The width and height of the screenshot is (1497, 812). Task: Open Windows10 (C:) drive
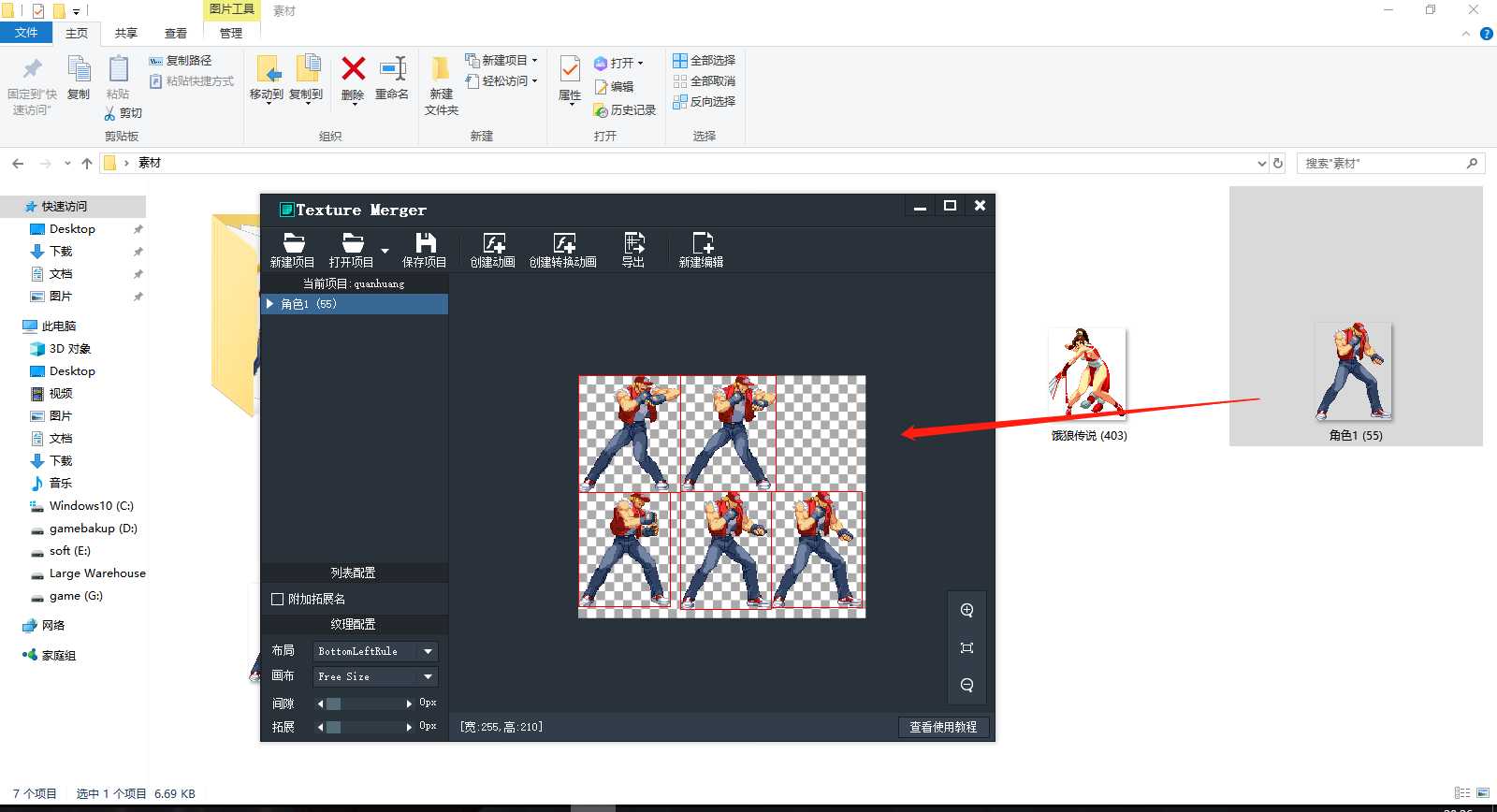(91, 506)
